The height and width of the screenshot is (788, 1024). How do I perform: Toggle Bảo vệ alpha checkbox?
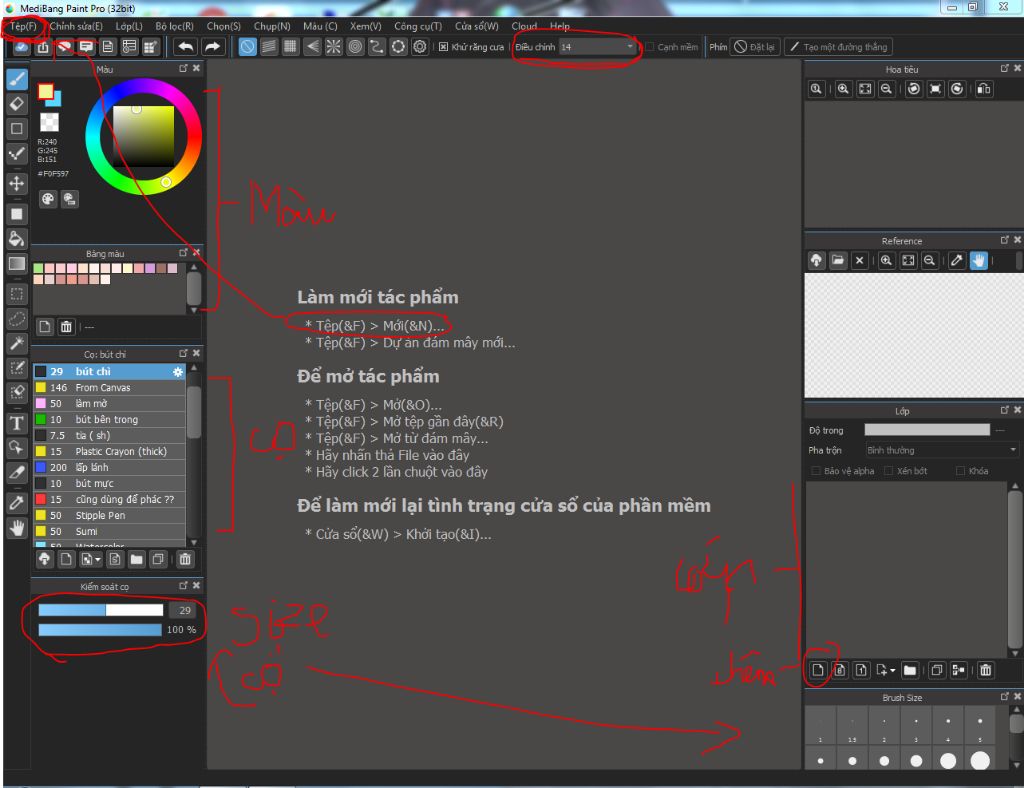pos(816,471)
